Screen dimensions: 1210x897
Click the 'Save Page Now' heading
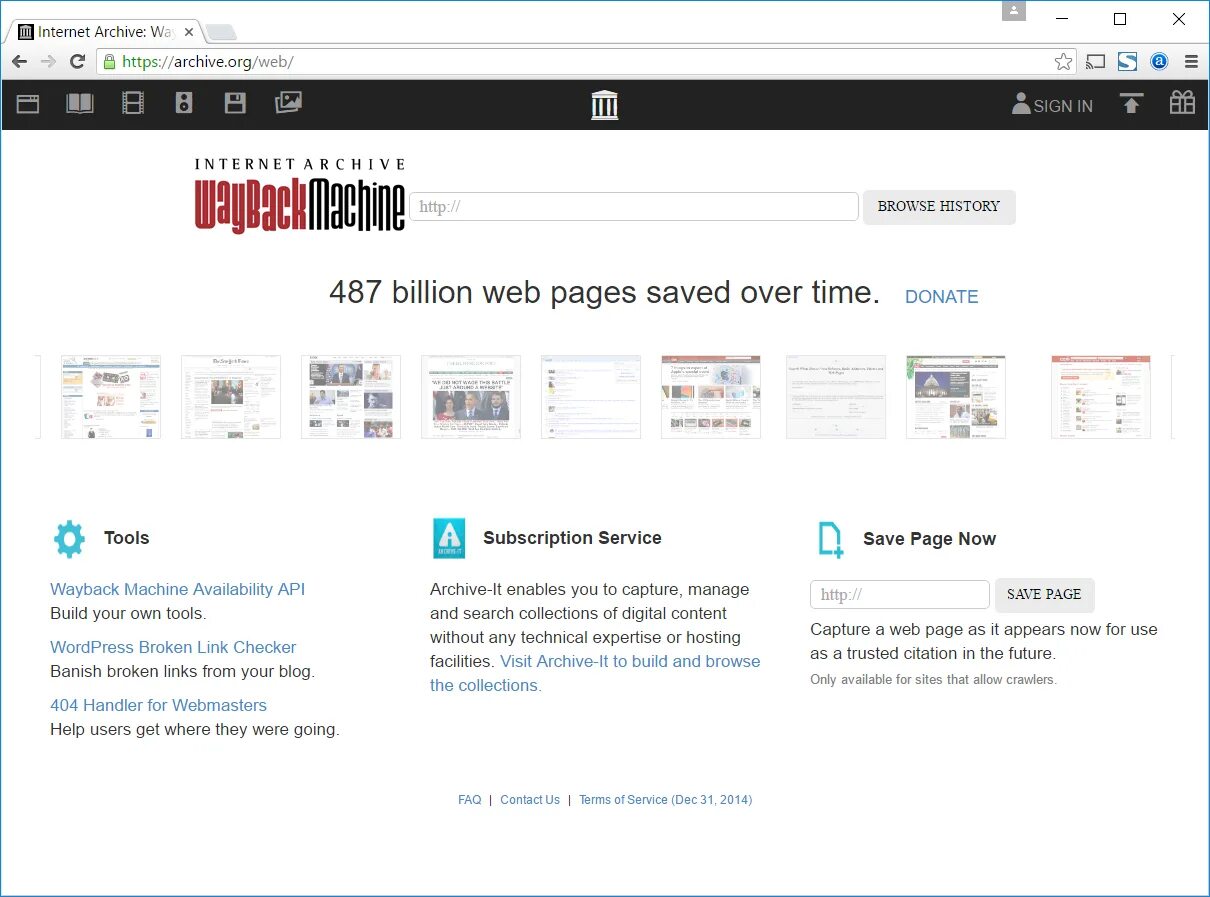[929, 539]
